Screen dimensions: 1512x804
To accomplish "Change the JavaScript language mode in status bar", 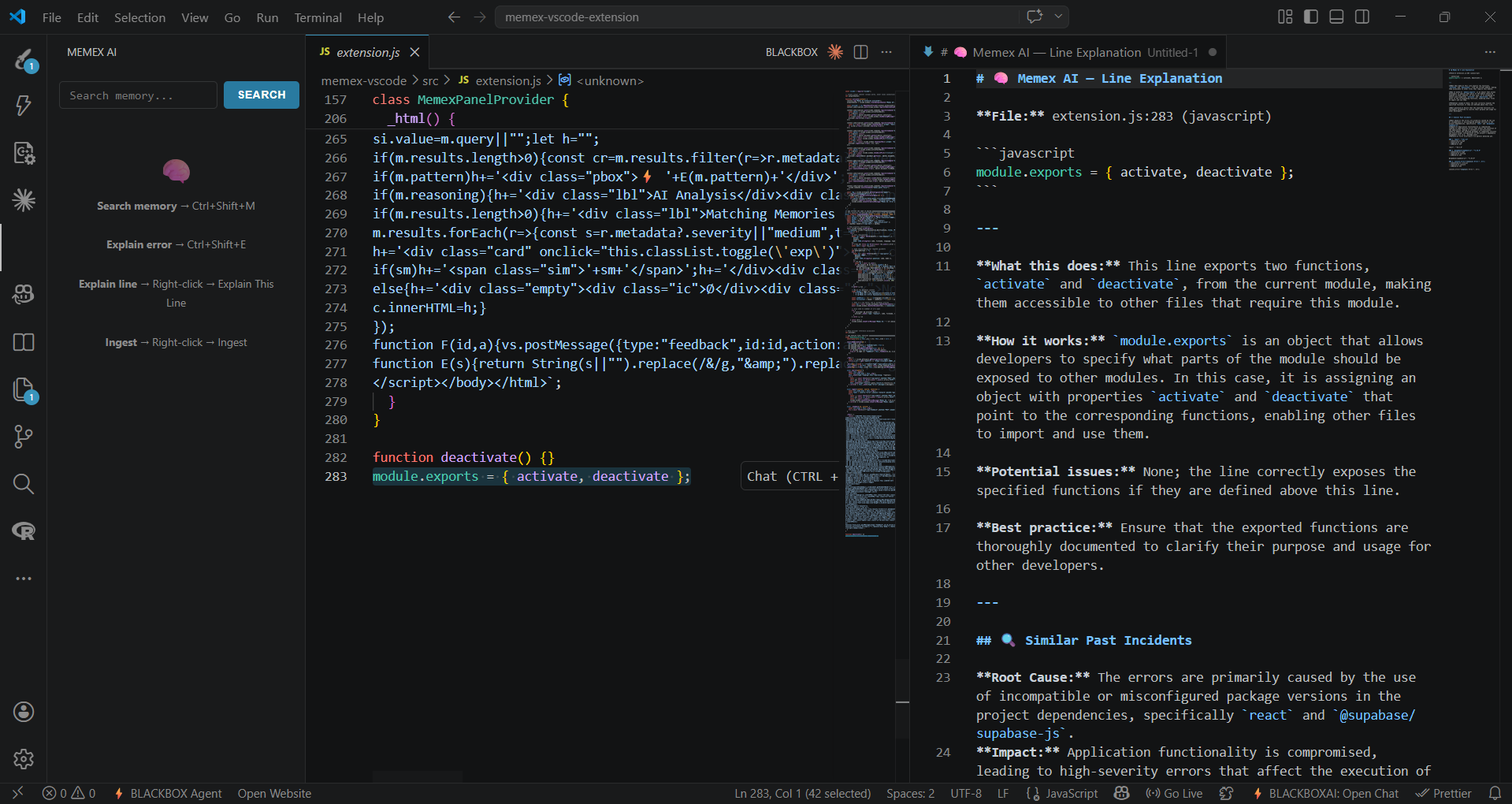I will [1071, 794].
